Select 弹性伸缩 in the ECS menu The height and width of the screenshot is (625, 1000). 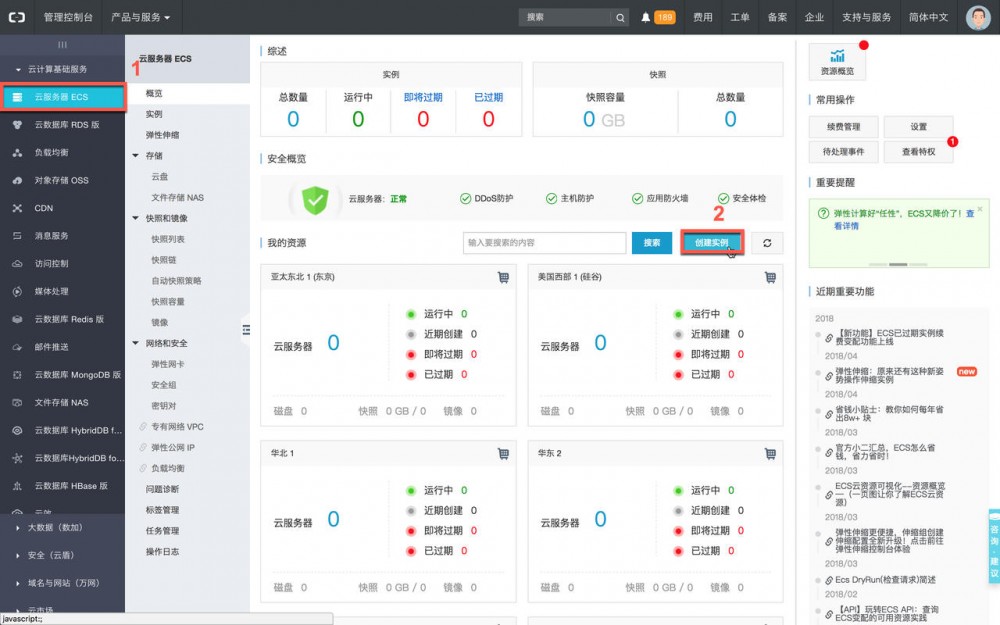[x=162, y=135]
